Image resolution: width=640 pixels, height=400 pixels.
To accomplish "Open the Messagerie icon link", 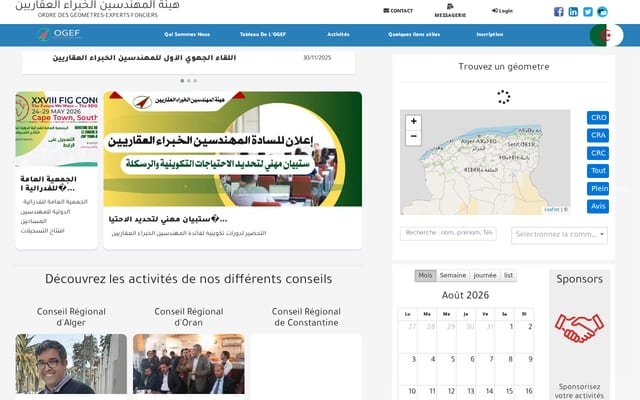I will coord(450,11).
